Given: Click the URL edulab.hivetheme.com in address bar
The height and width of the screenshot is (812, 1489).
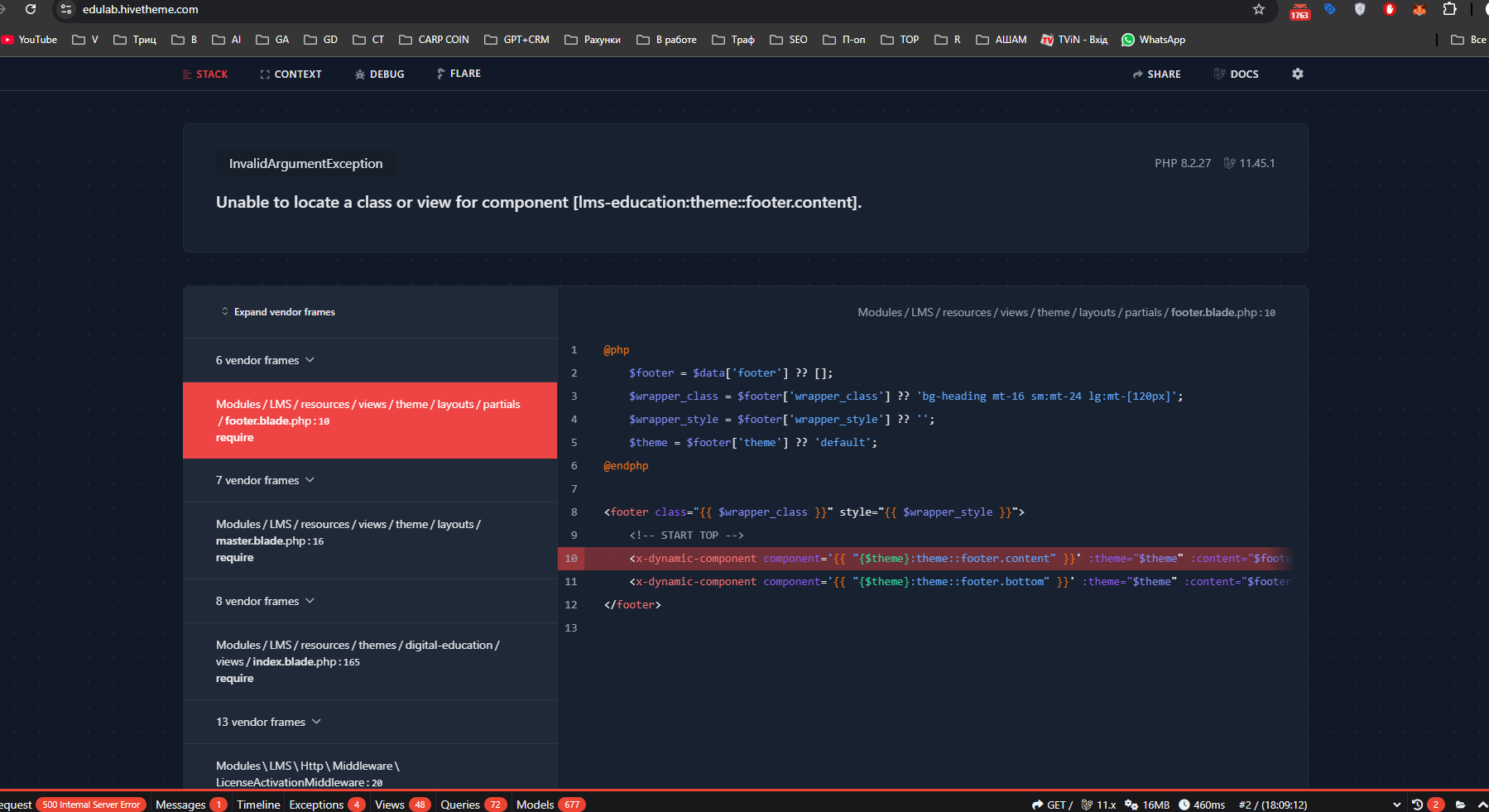Looking at the screenshot, I should pos(141,9).
